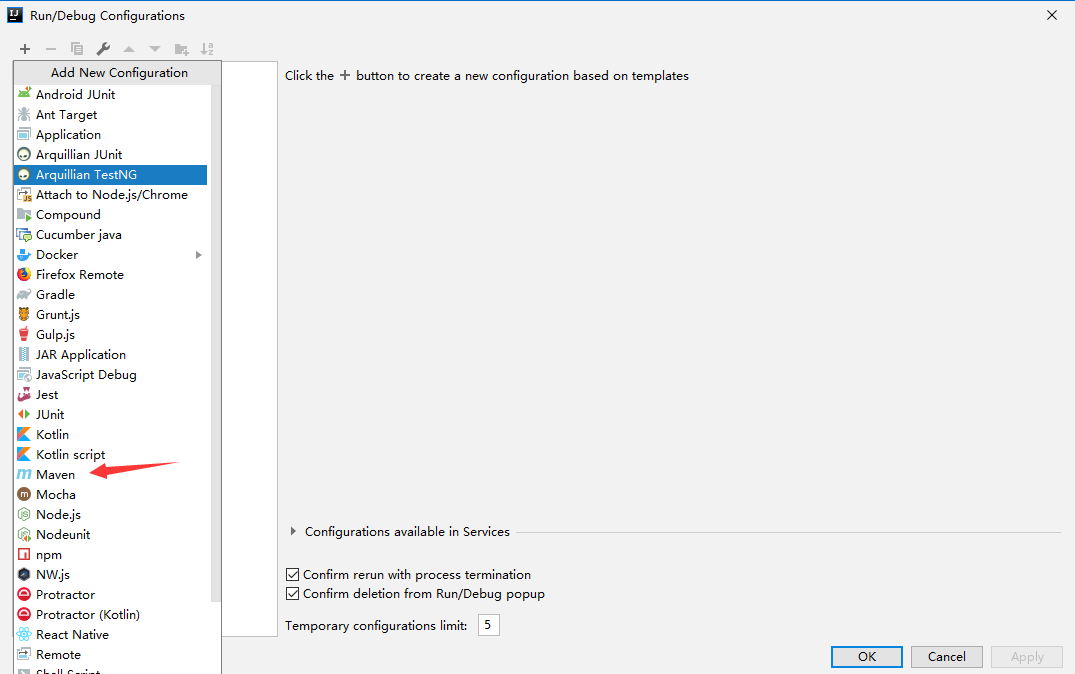The width and height of the screenshot is (1075, 674).
Task: Select JavaScript Debug entry
Action: click(110, 374)
